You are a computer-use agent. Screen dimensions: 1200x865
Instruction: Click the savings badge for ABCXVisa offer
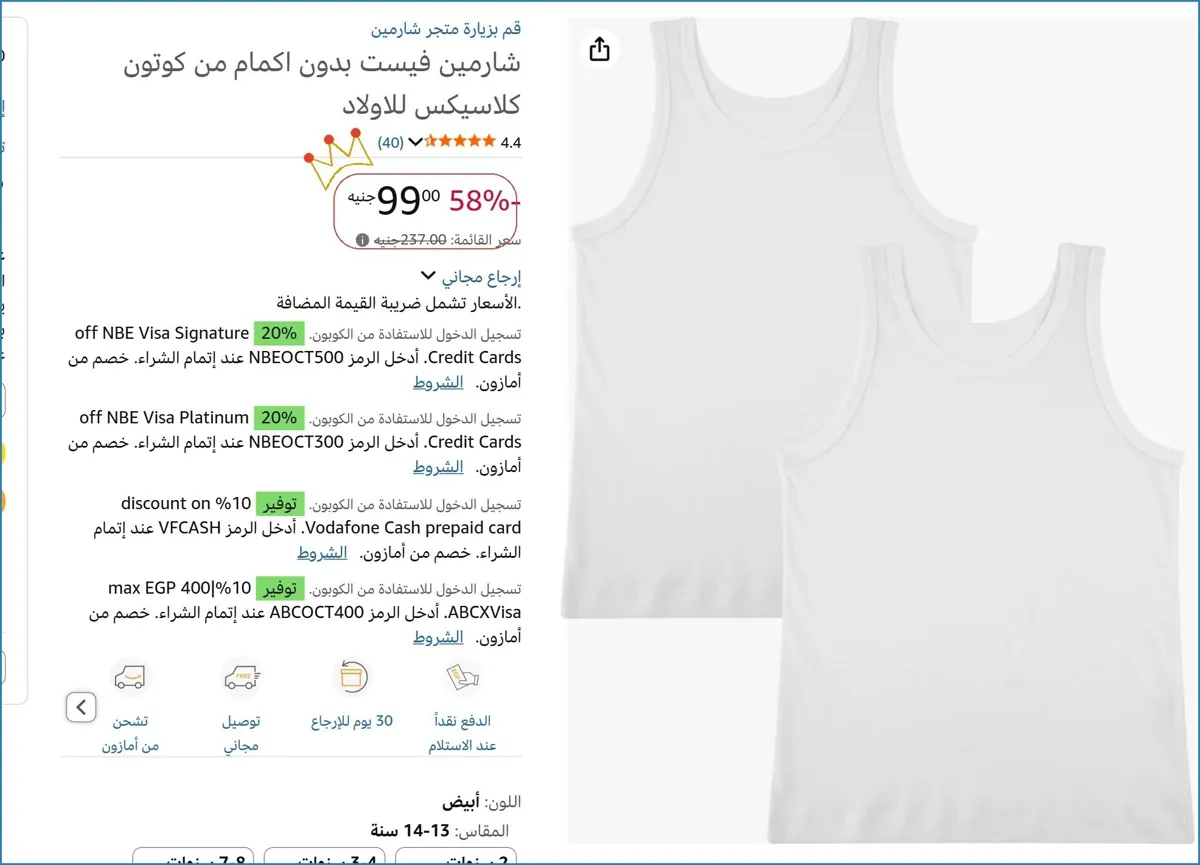point(281,588)
